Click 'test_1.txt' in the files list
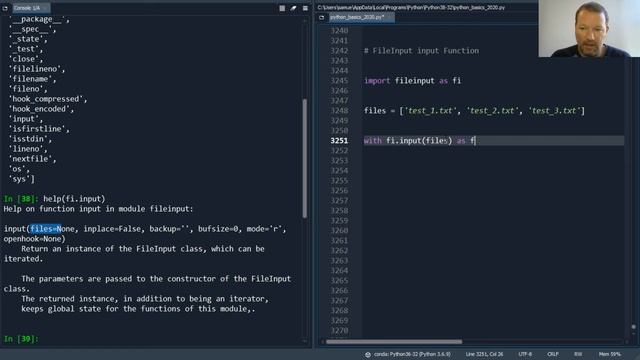Viewport: 640px width, 360px height. point(430,111)
